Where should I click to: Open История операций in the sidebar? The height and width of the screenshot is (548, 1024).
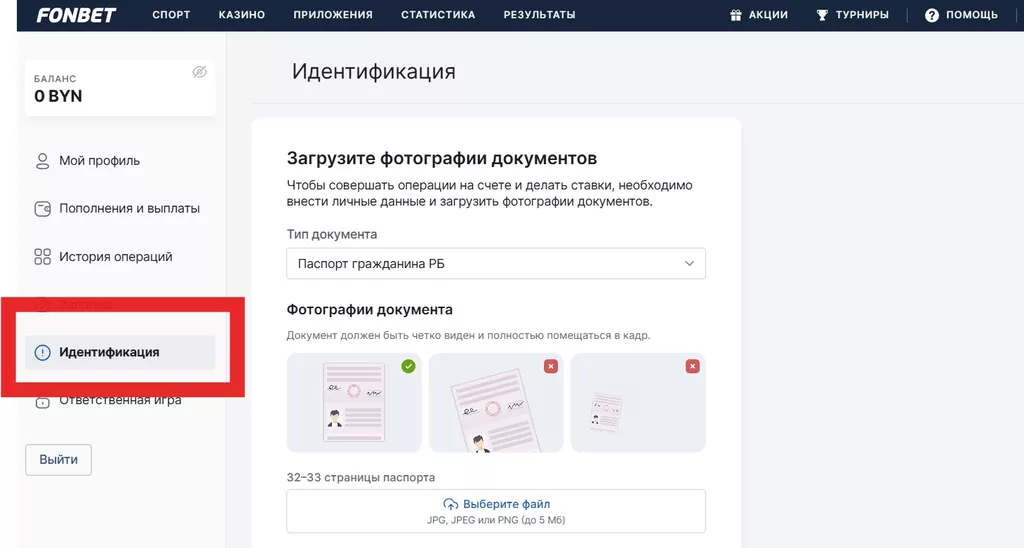coord(116,257)
